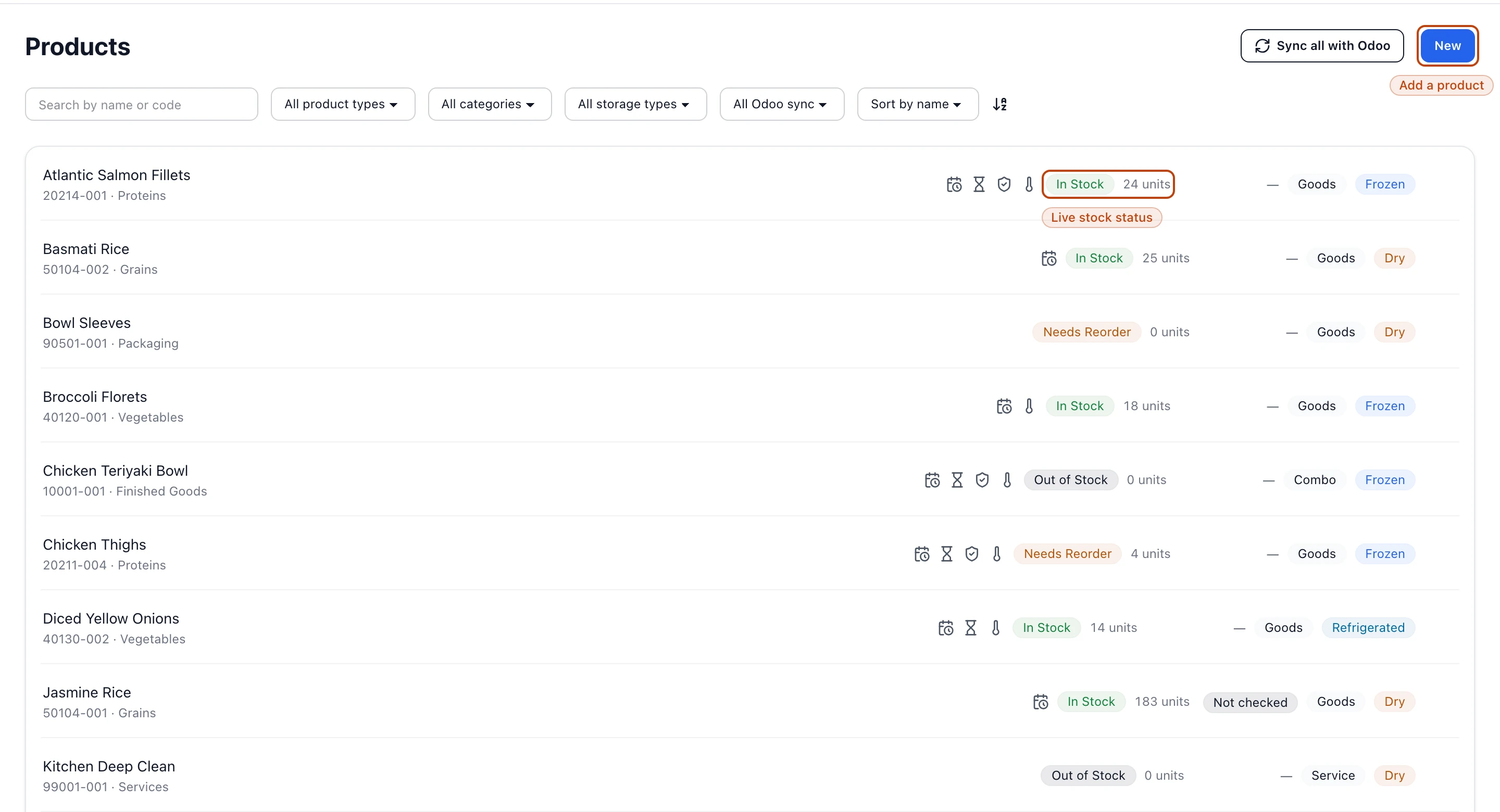Click the Service tag on Kitchen Deep Clean

[1333, 776]
